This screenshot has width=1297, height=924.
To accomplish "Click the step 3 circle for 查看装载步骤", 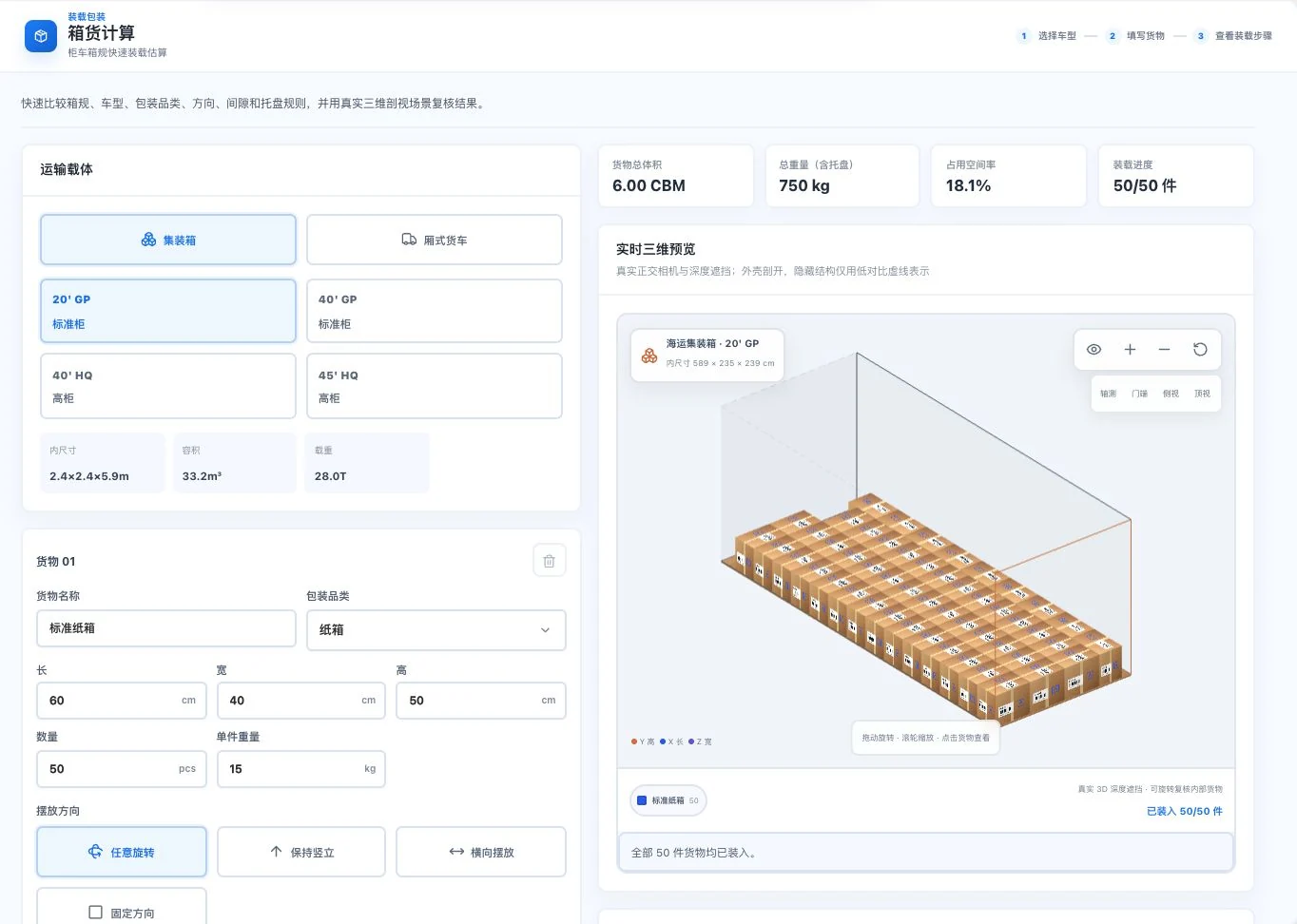I will [1201, 36].
